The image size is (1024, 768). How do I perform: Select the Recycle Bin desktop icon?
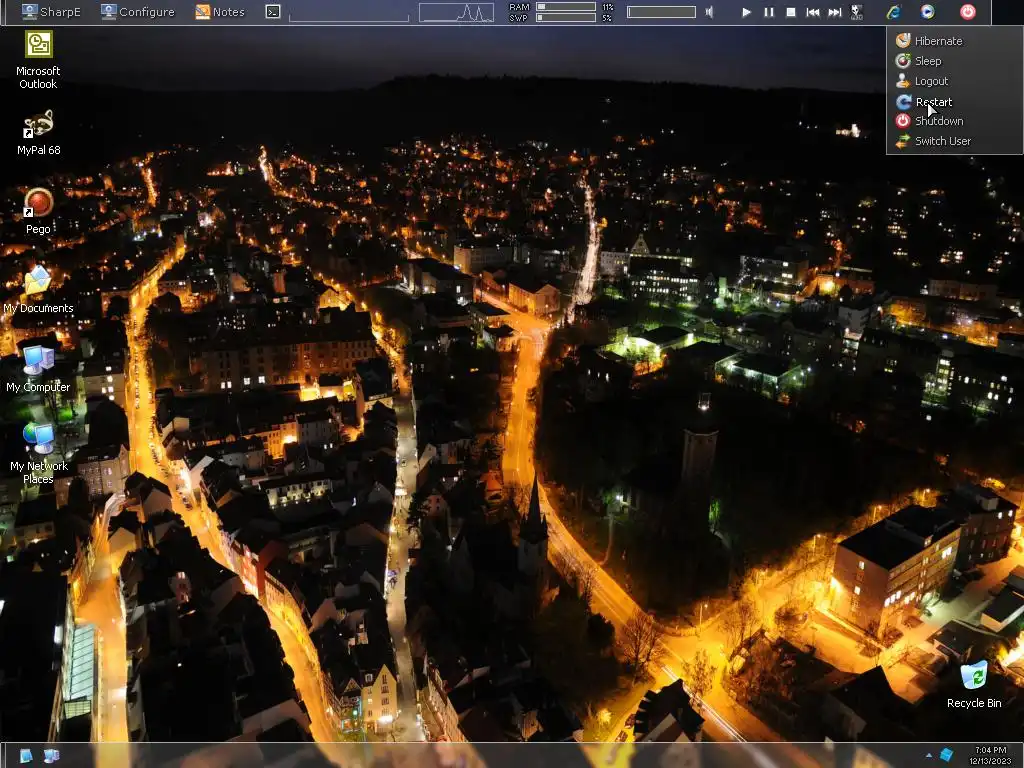click(x=974, y=685)
